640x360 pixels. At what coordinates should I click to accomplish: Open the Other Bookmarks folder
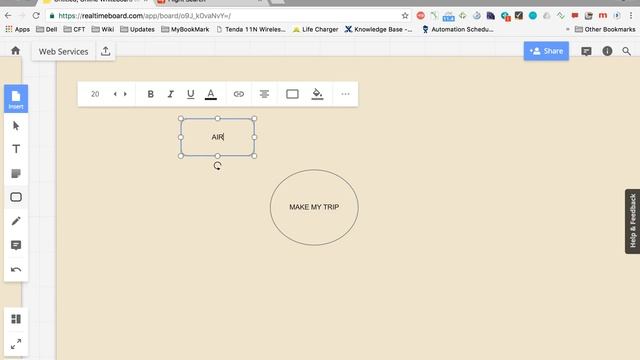click(x=605, y=29)
